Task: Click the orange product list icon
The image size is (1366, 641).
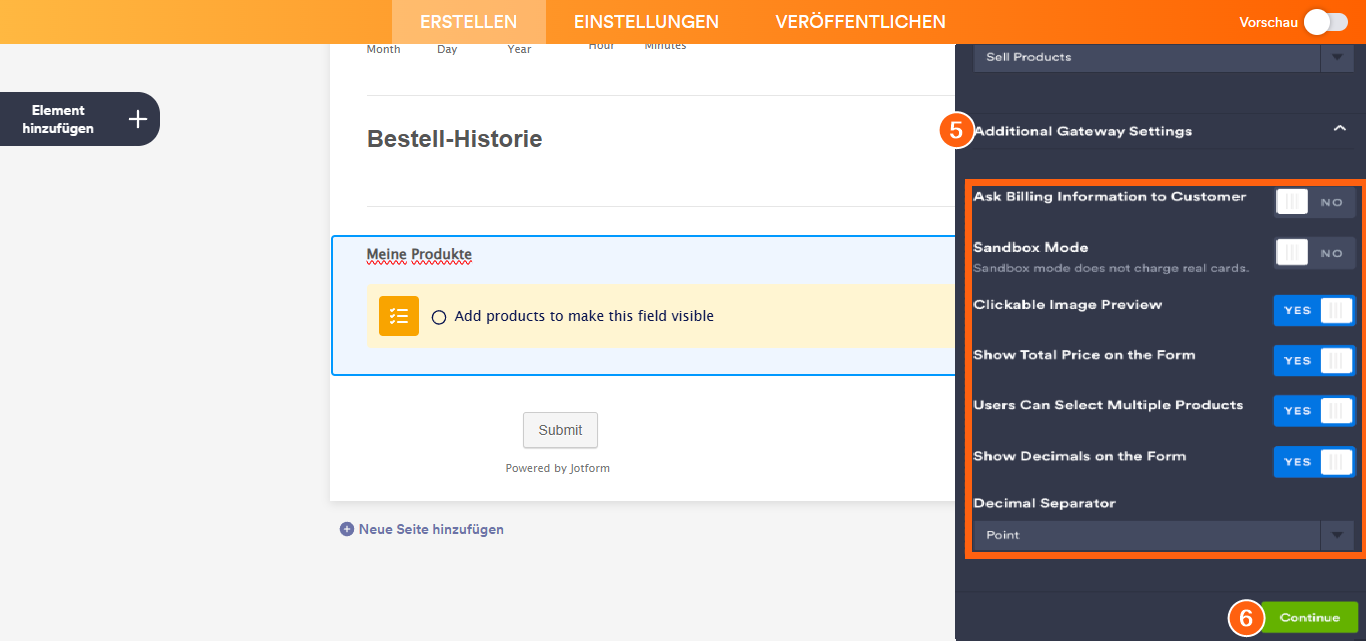Action: 397,315
